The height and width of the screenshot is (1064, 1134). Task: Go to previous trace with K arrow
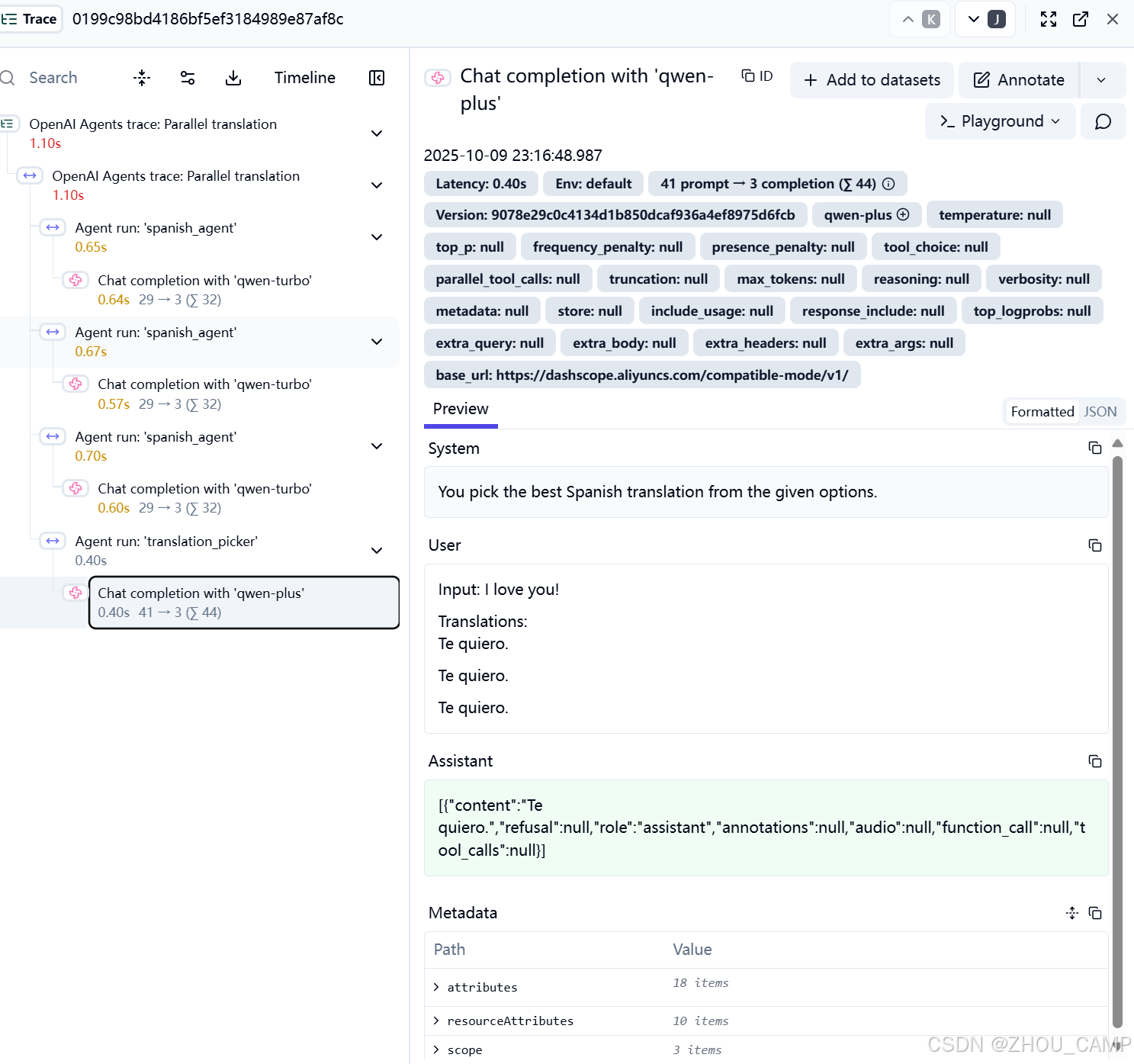(919, 19)
